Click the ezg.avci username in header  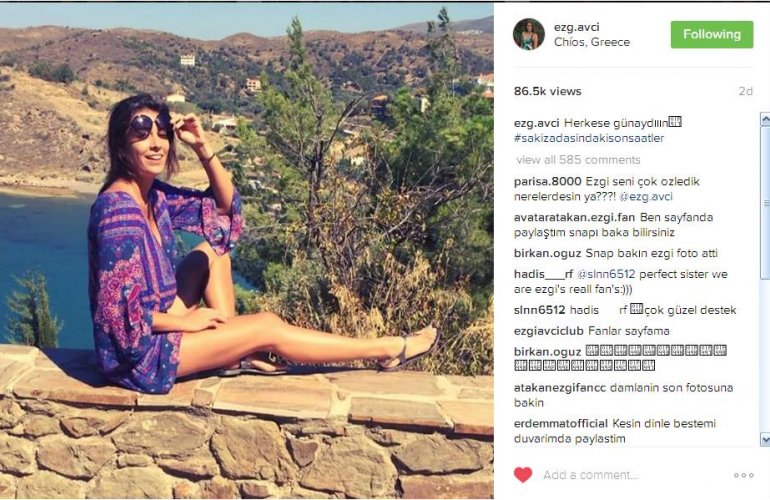coord(577,28)
